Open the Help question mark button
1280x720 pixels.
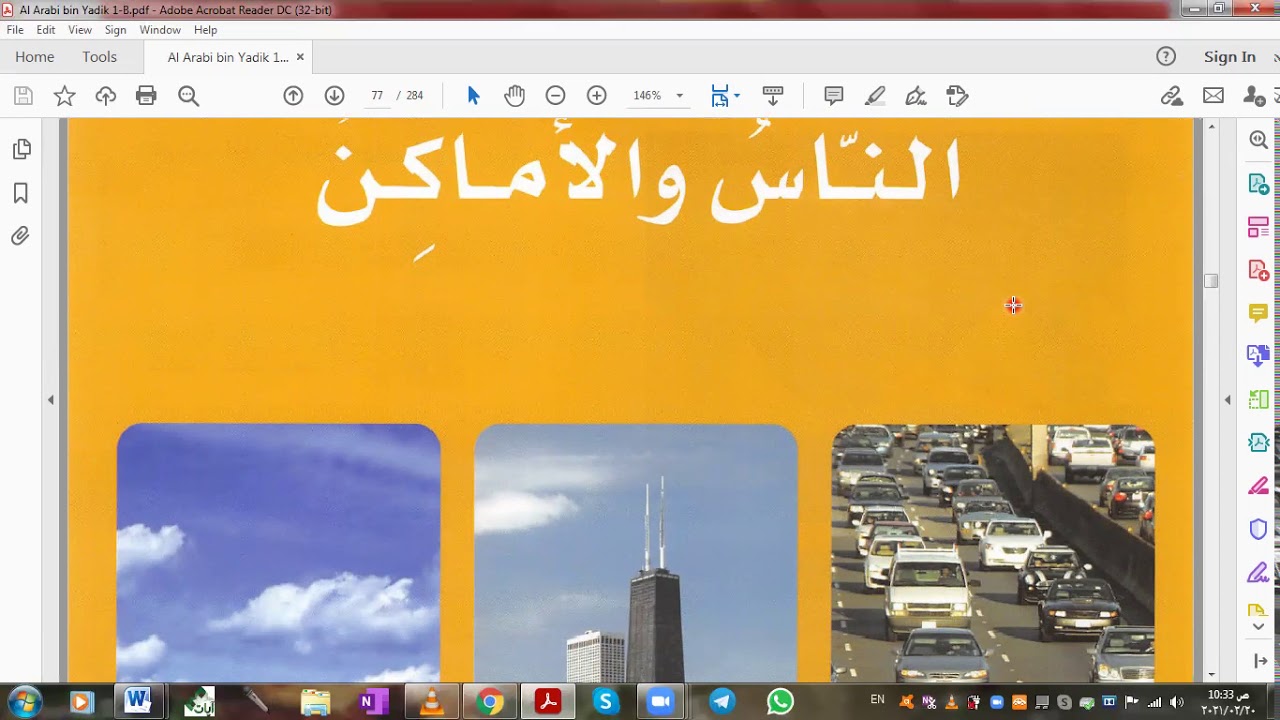point(1166,57)
